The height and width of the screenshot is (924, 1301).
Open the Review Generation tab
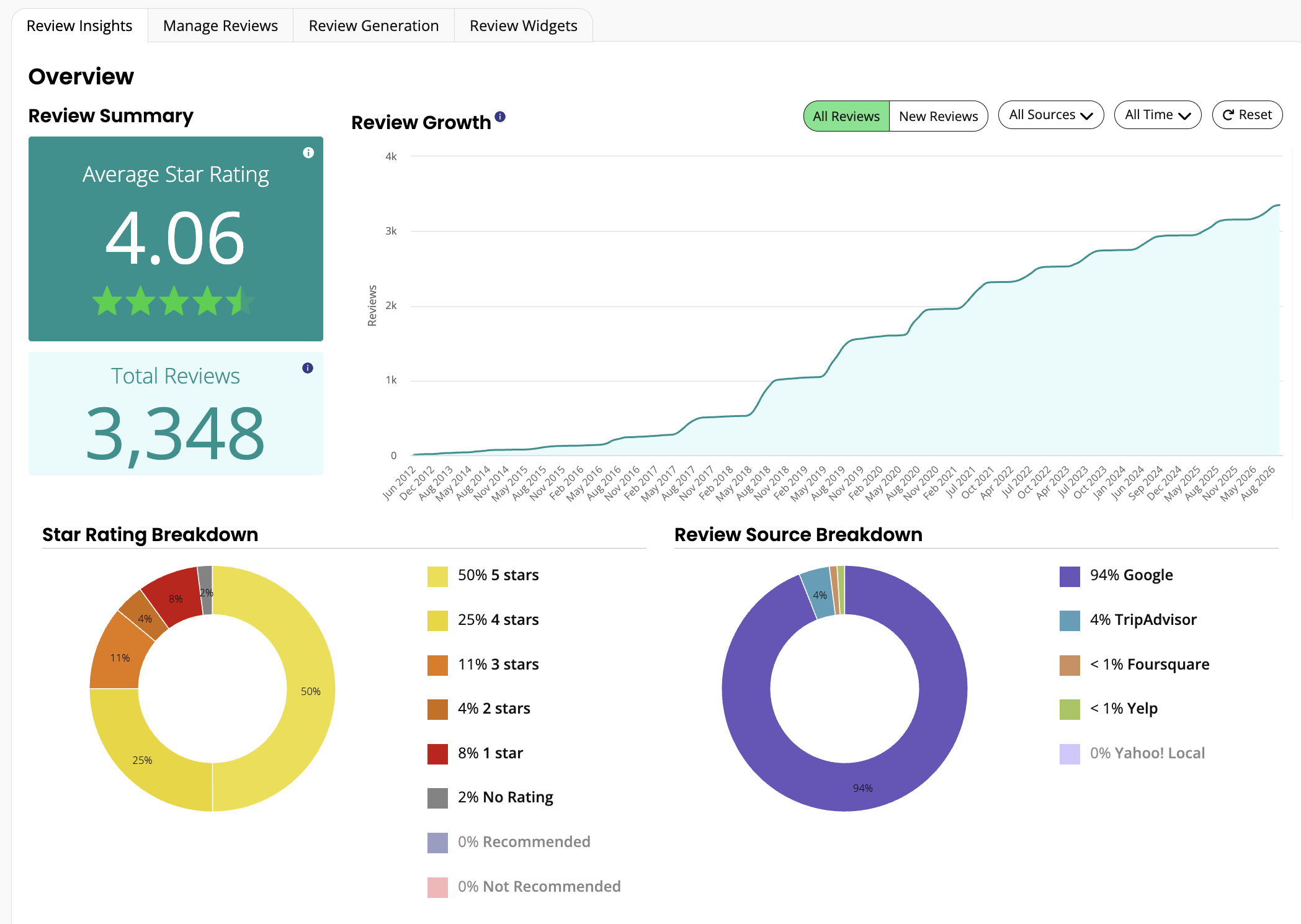coord(373,25)
